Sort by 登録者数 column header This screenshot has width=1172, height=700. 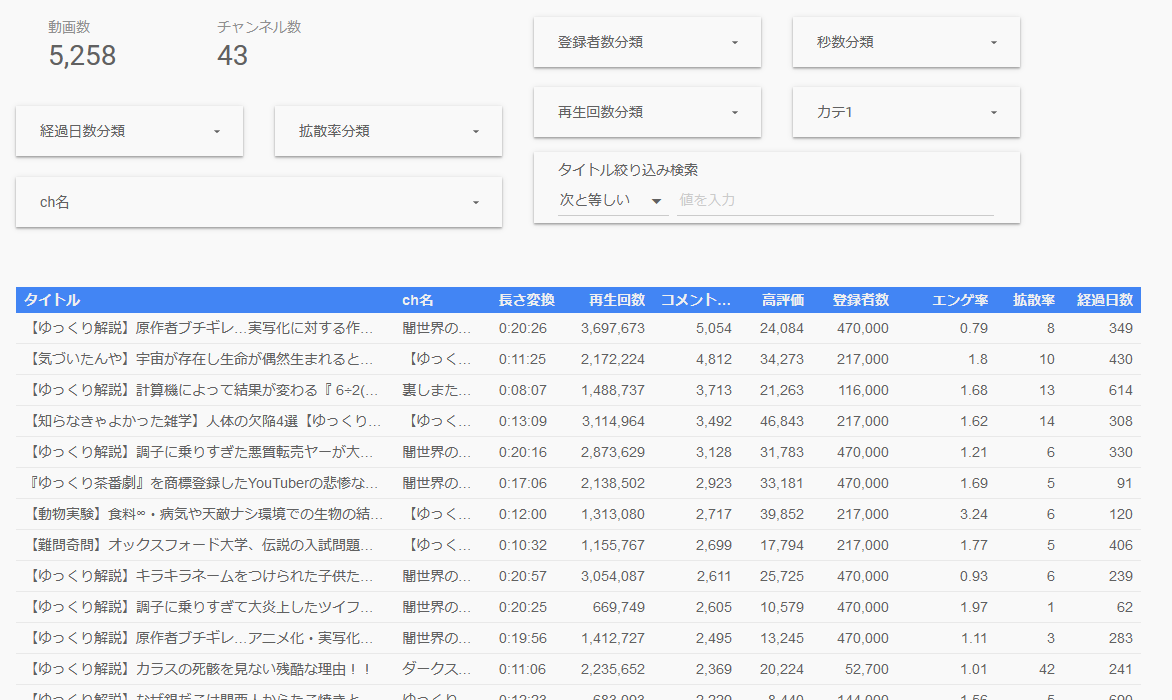point(860,300)
